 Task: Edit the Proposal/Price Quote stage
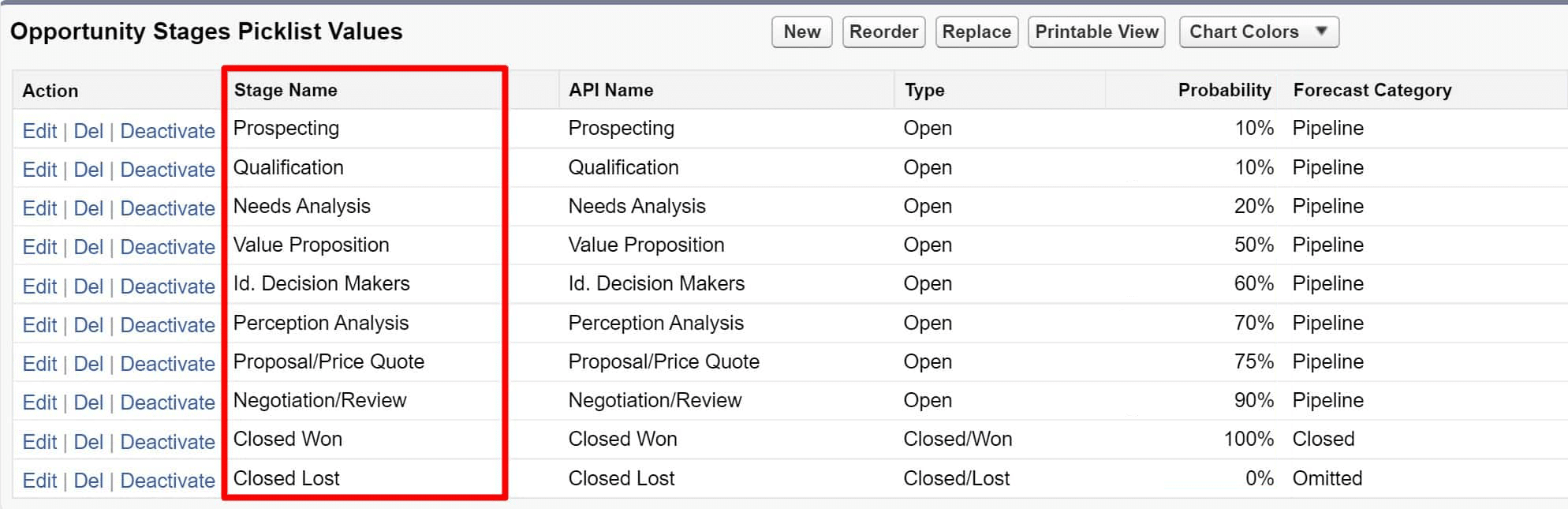[x=39, y=364]
